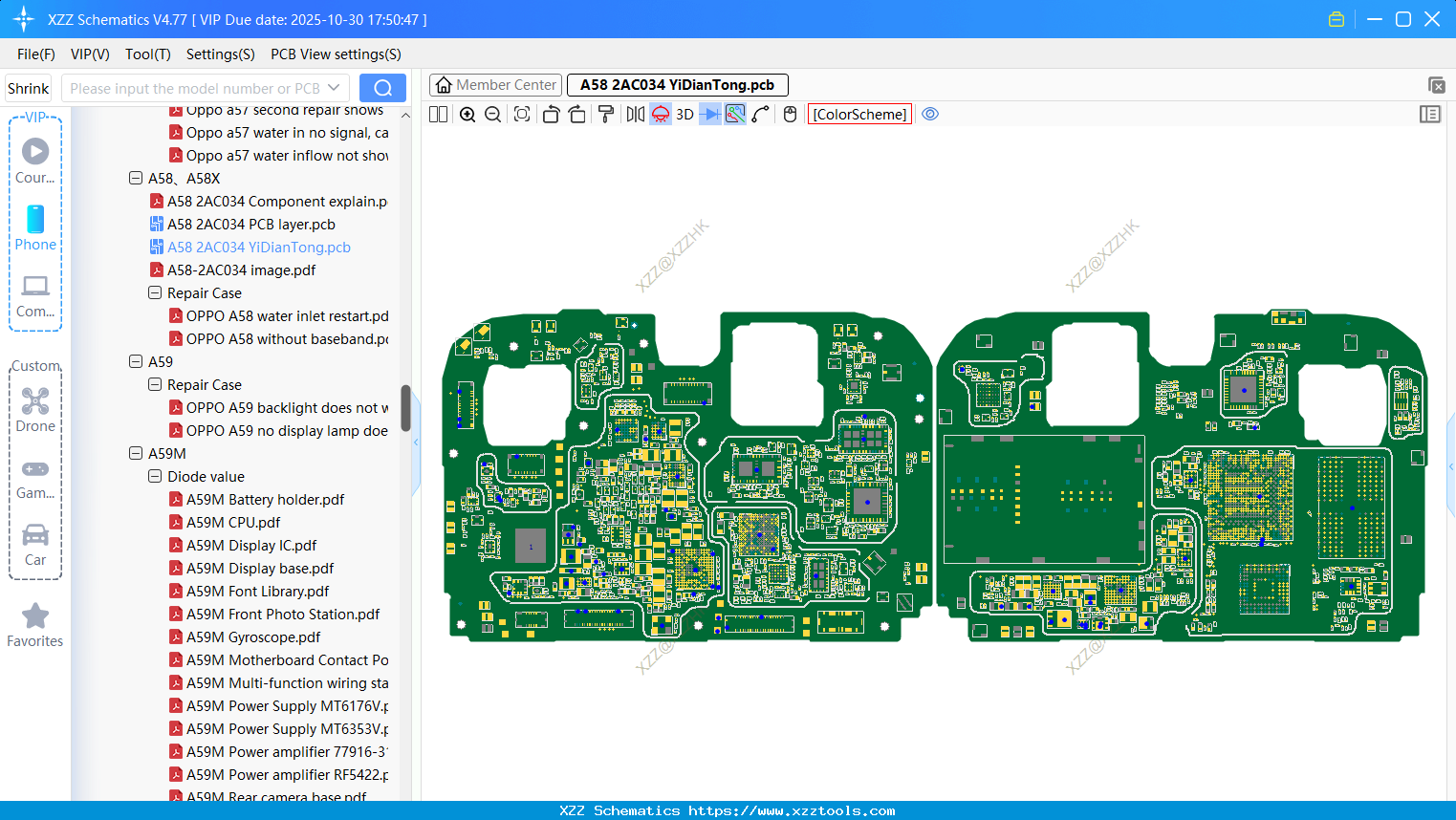1456x820 pixels.
Task: Open the model number dropdown arrow
Action: pos(334,88)
